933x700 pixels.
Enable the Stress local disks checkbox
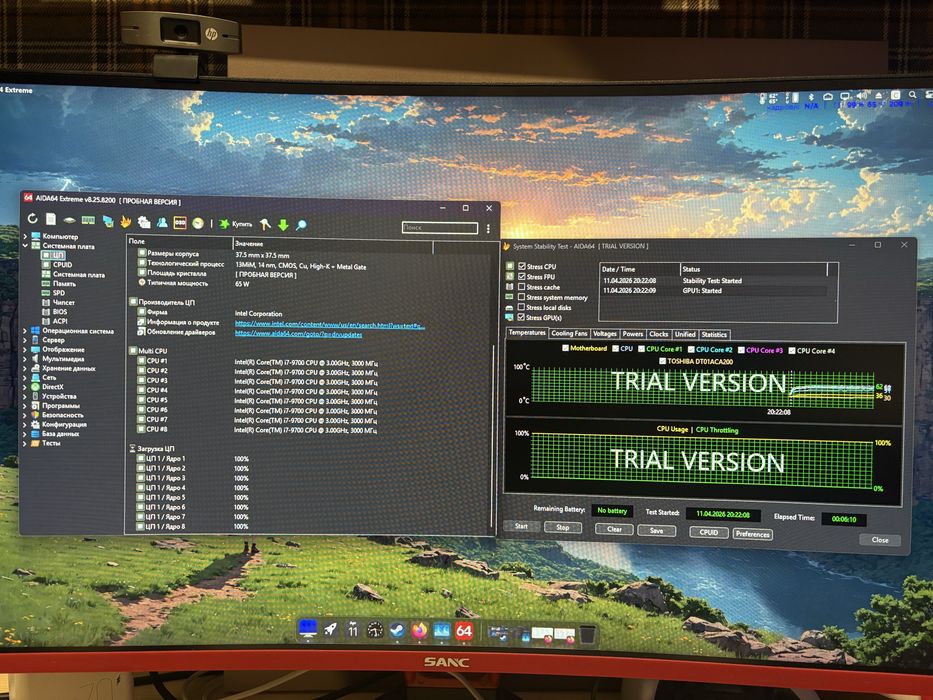pyautogui.click(x=521, y=307)
